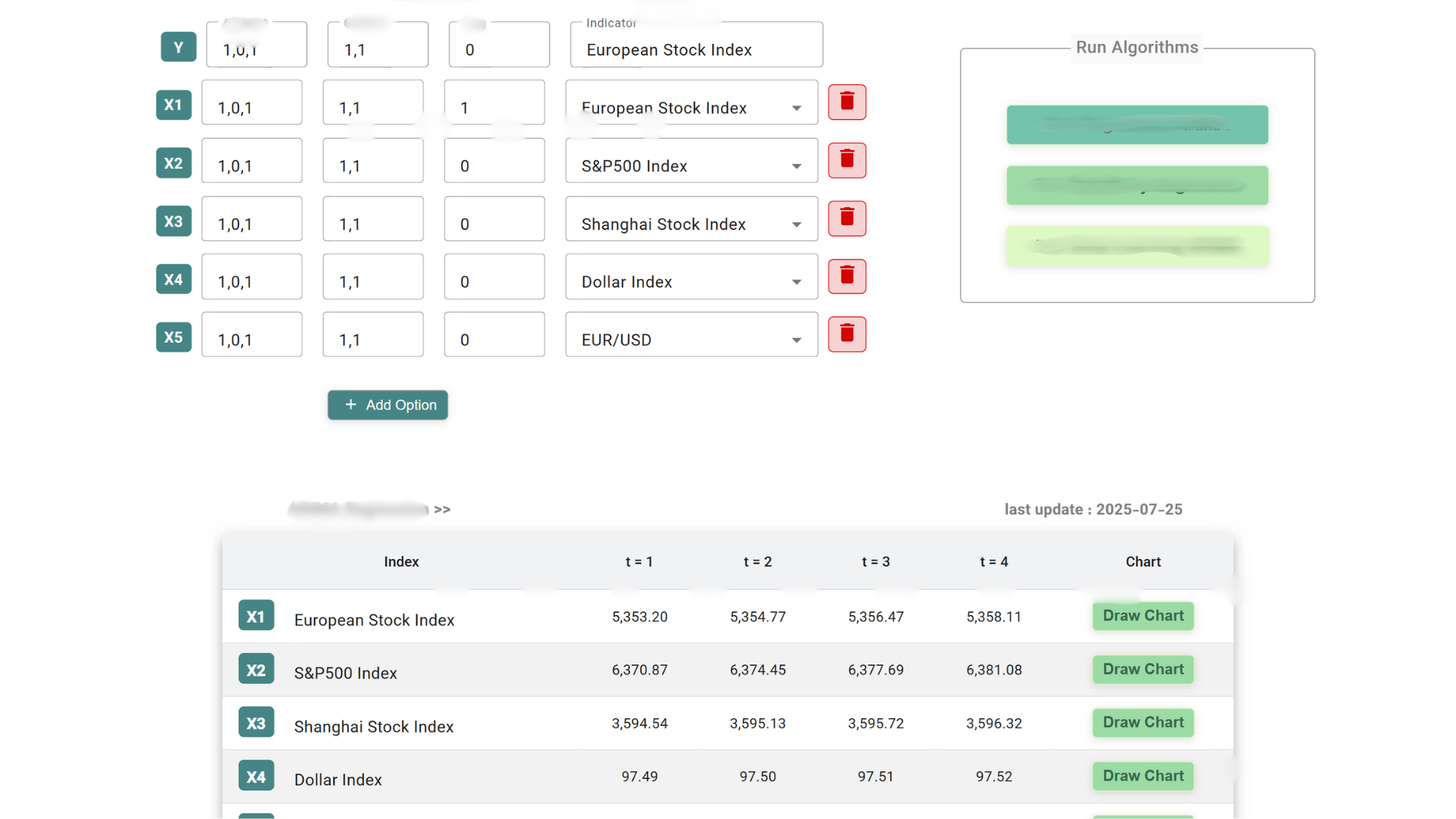Edit the Y row 1,1 field
Screen dimensions: 1456x819
point(378,45)
